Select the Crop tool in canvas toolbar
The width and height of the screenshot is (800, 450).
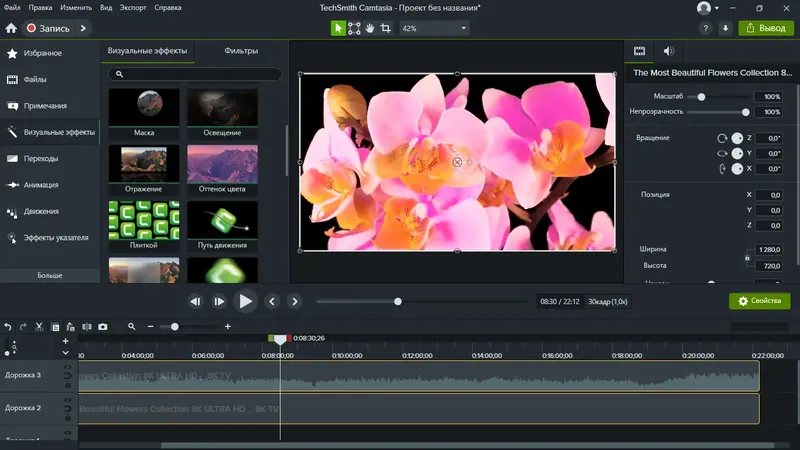coord(386,28)
